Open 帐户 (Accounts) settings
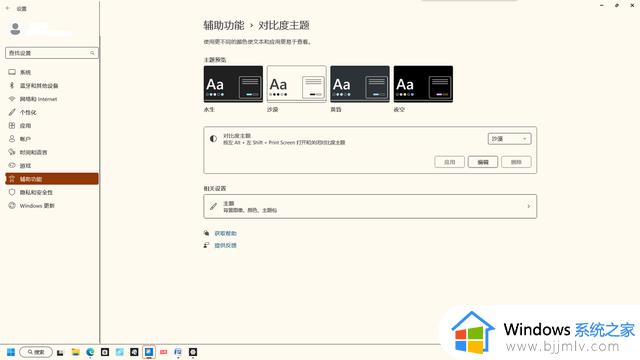The width and height of the screenshot is (640, 360). tap(52, 139)
